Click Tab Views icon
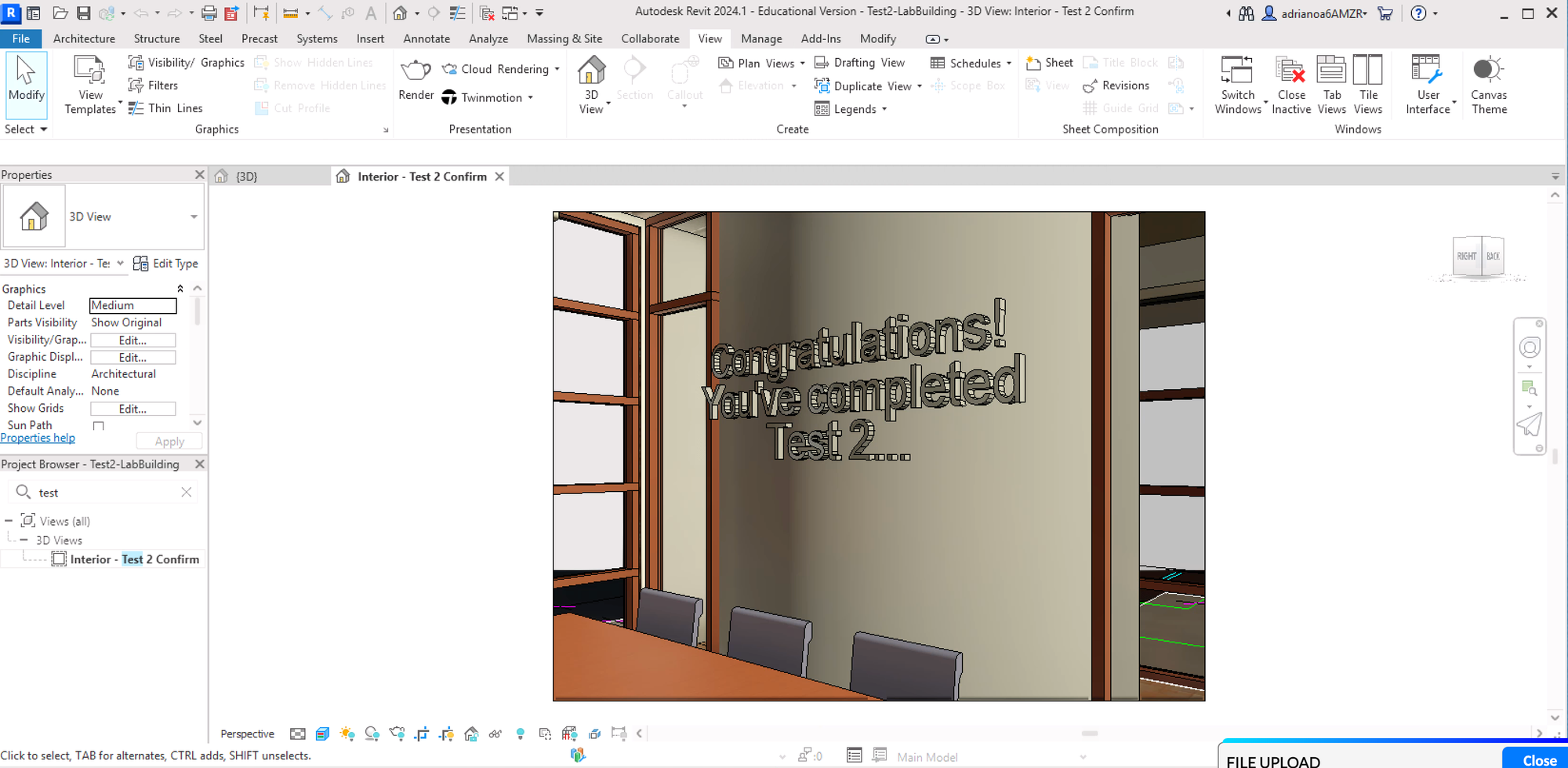This screenshot has height=768, width=1568. click(x=1331, y=85)
